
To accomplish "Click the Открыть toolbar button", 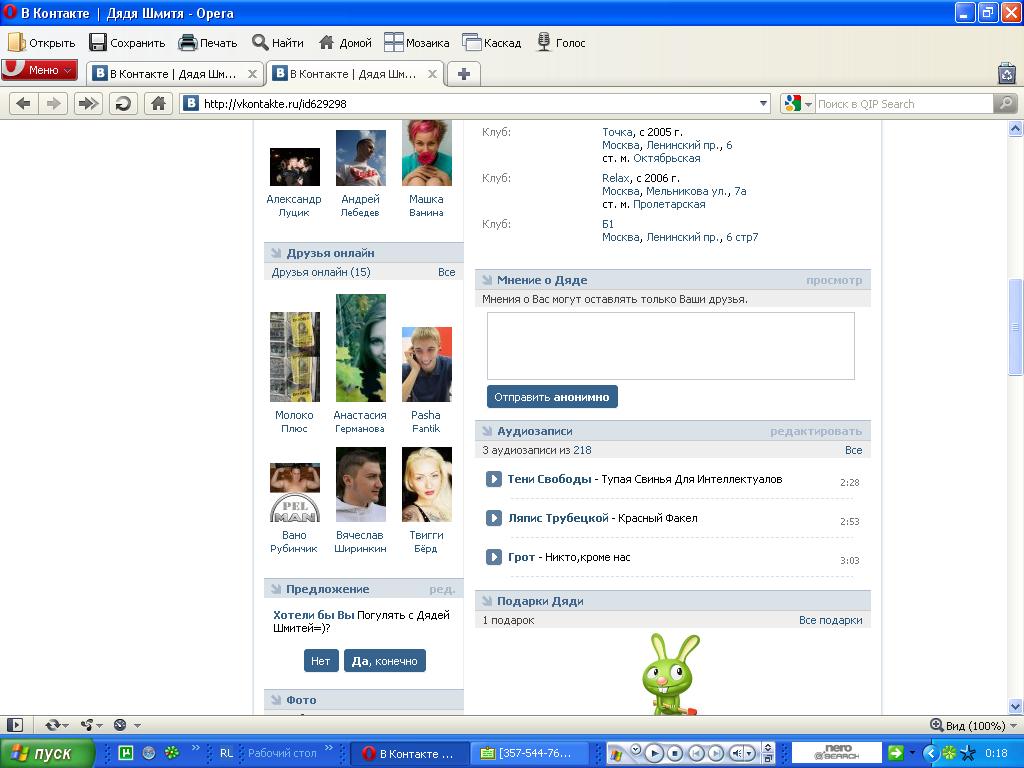I will (42, 43).
